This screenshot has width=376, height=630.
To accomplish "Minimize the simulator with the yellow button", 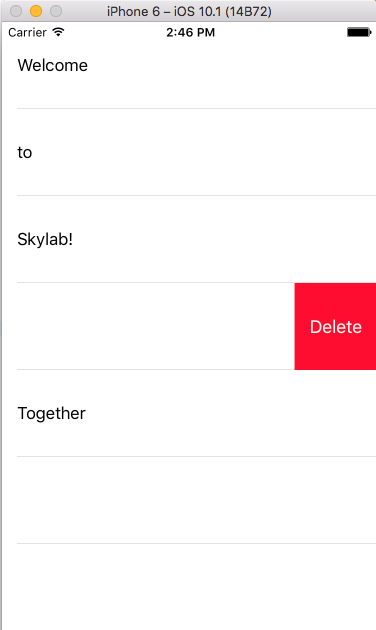I will [36, 11].
